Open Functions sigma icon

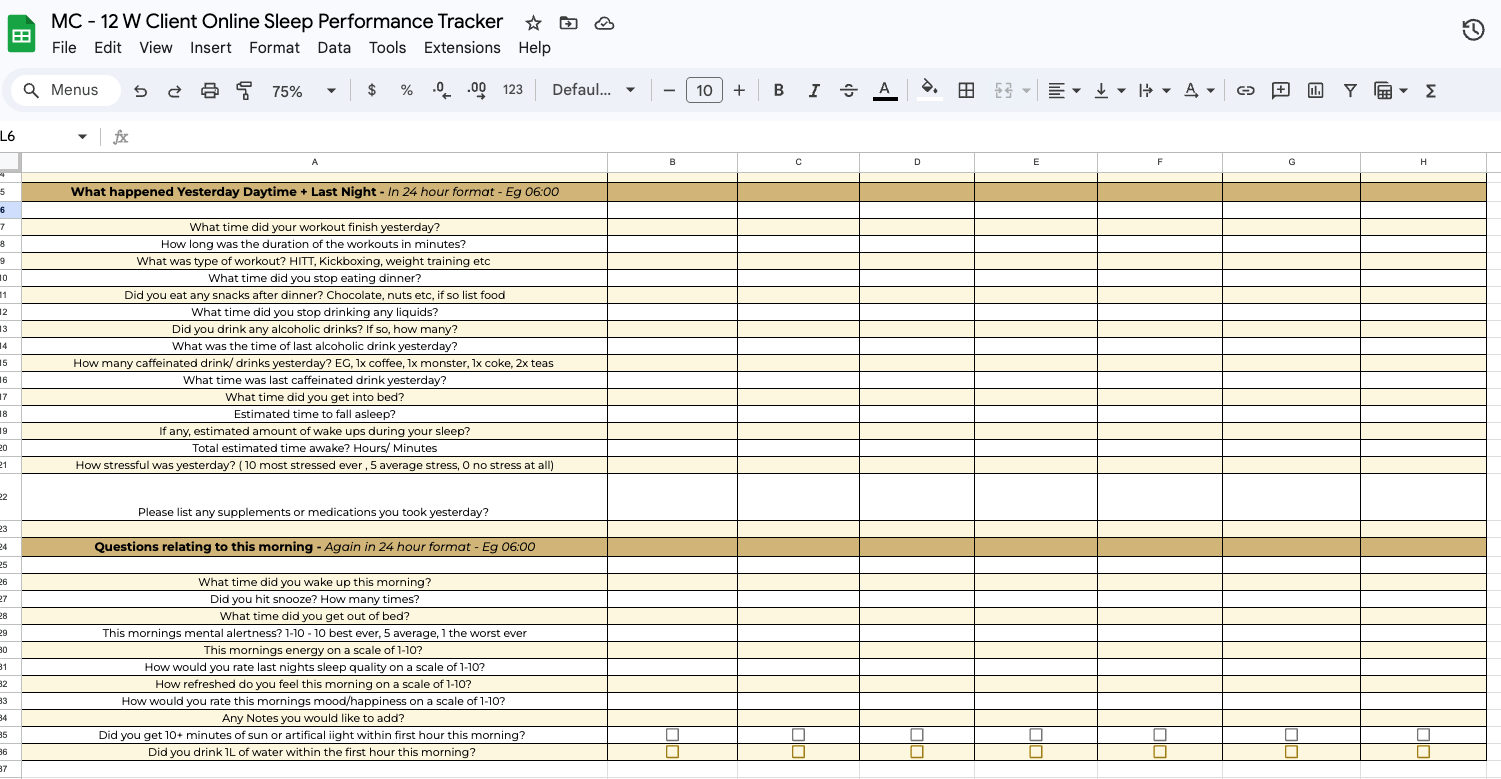(x=1430, y=90)
